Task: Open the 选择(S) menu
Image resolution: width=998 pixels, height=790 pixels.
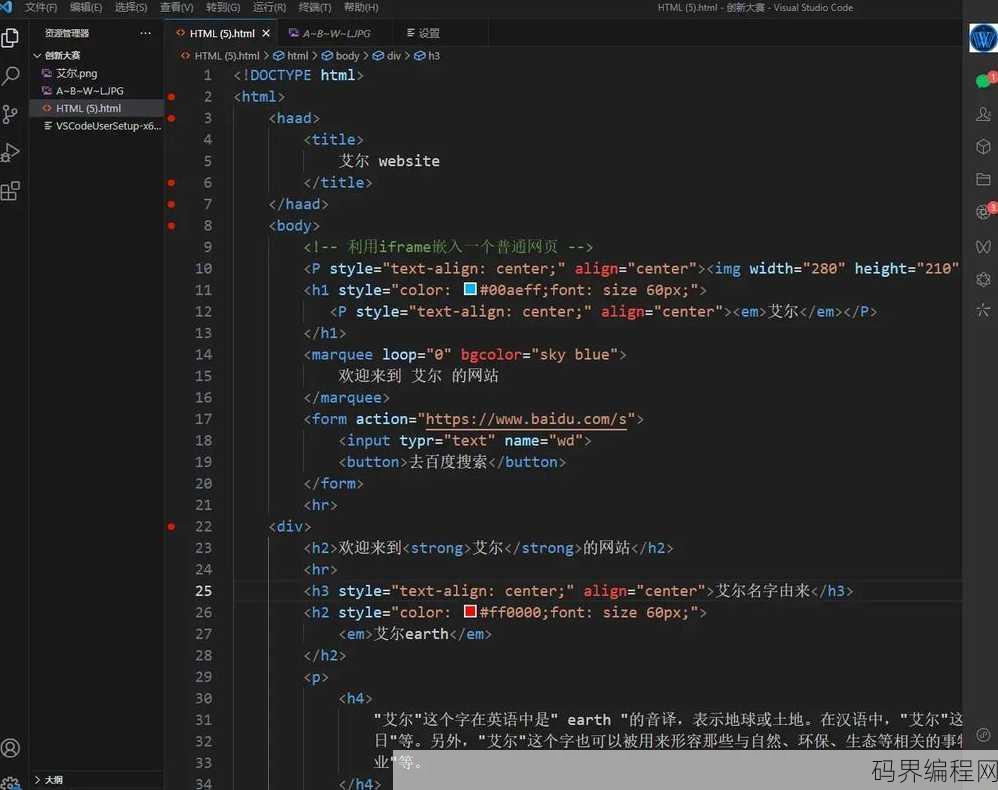Action: pos(131,8)
